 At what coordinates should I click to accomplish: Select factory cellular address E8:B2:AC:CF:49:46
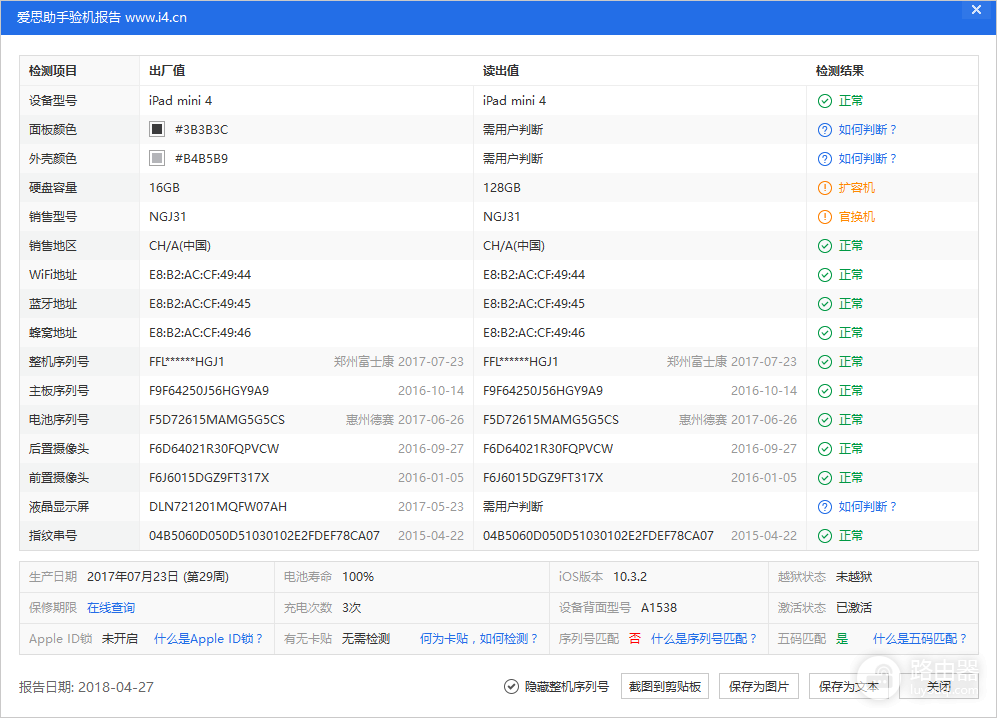tap(200, 333)
